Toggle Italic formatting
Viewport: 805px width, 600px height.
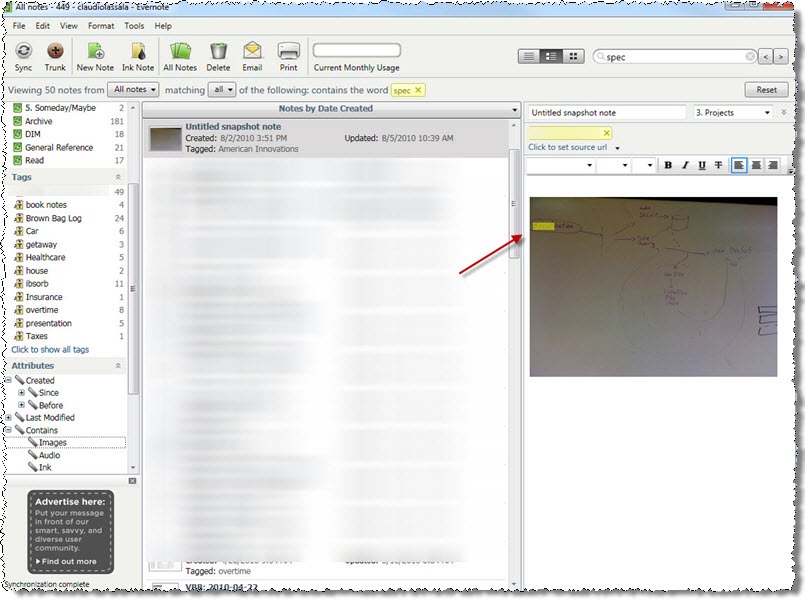[x=685, y=165]
